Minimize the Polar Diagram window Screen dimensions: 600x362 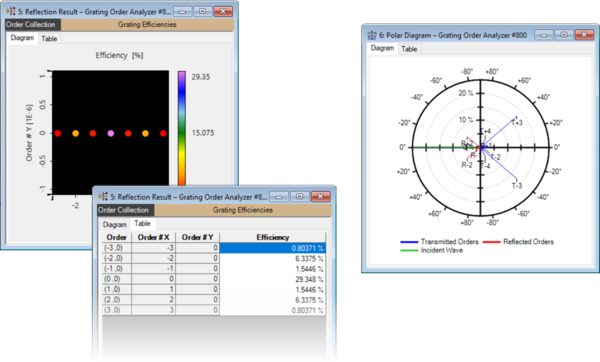tap(544, 35)
